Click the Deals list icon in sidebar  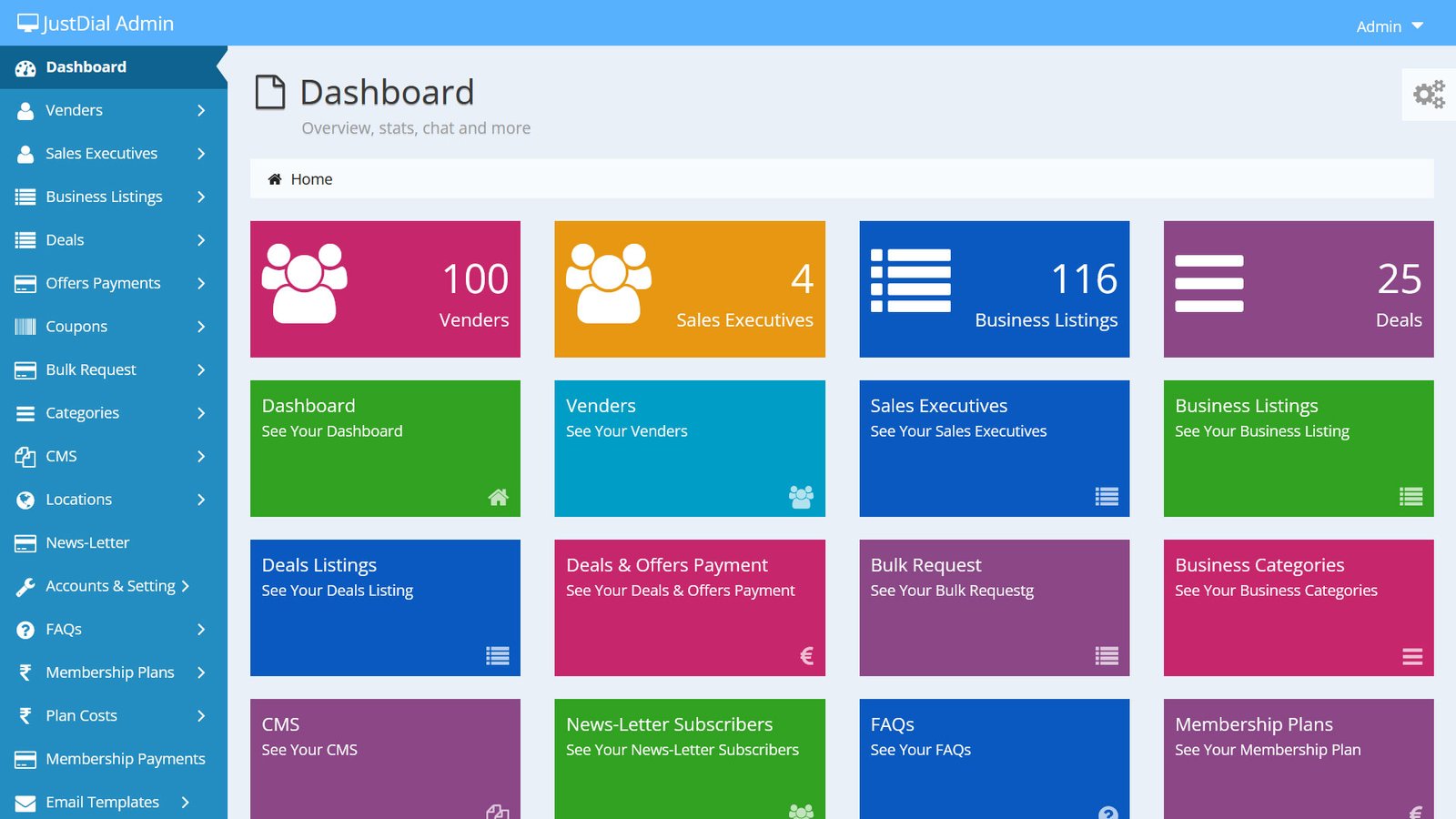coord(25,240)
